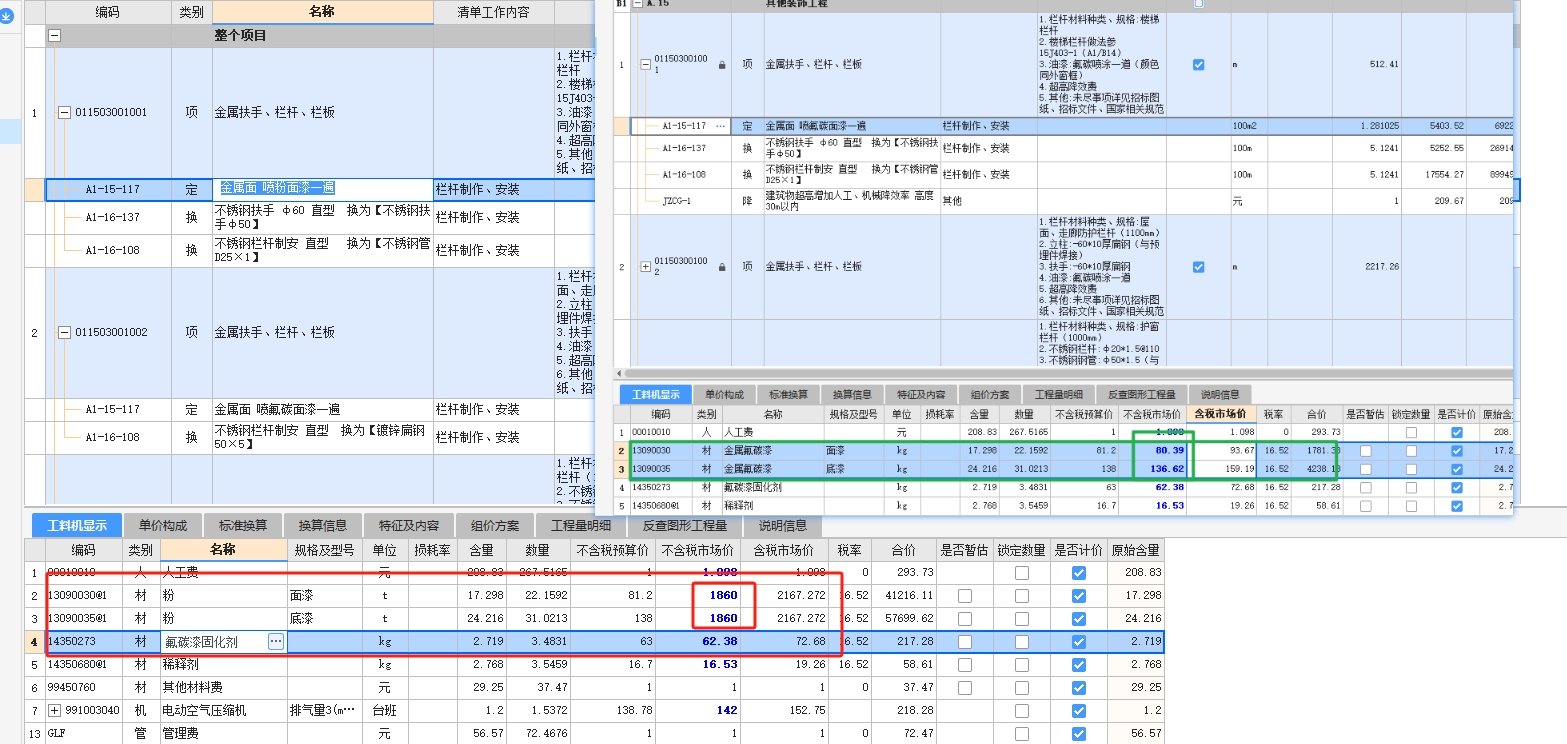Open main 标准换算 tab

243,526
